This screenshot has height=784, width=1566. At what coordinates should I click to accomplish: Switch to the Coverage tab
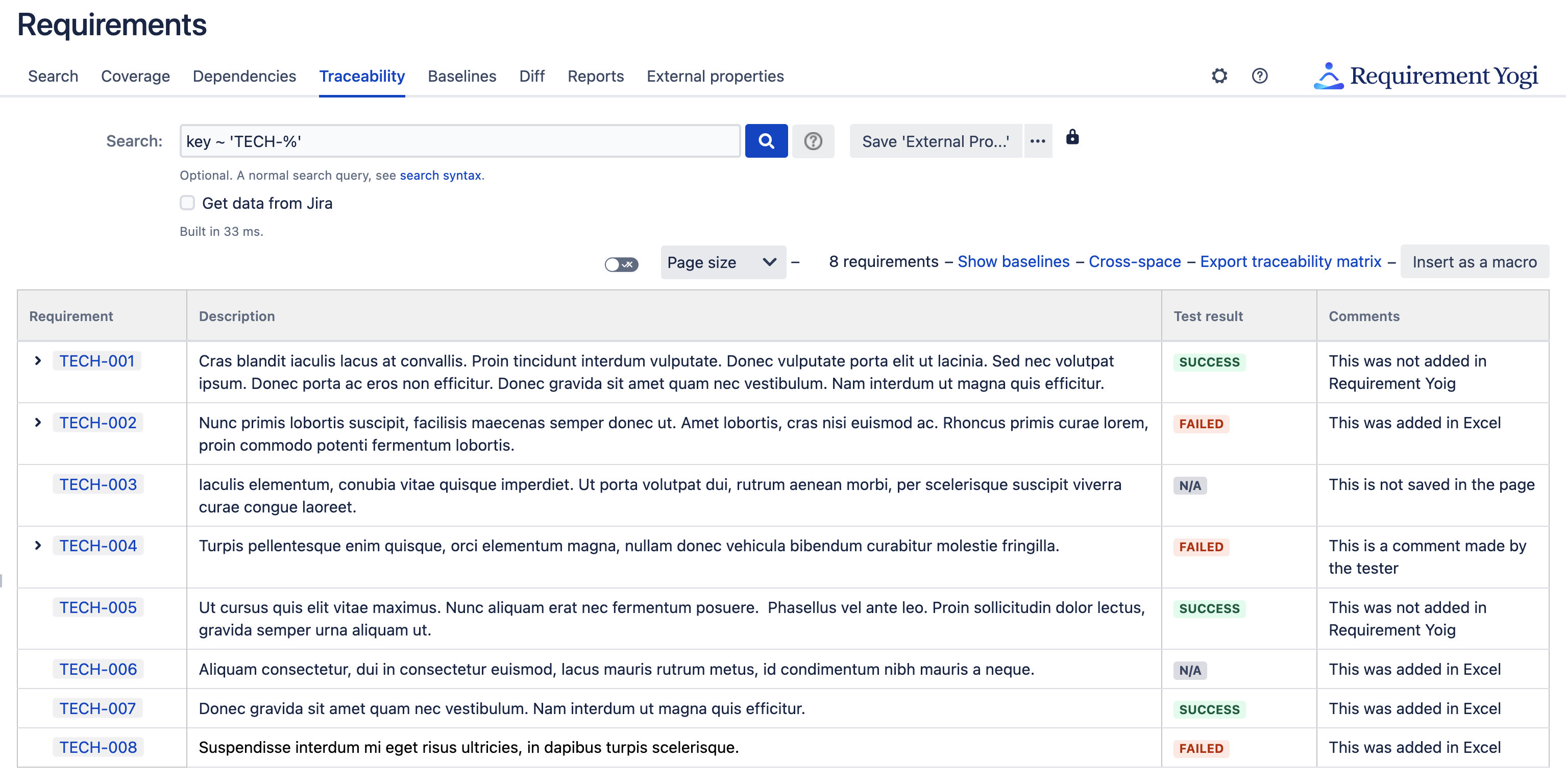click(x=135, y=76)
